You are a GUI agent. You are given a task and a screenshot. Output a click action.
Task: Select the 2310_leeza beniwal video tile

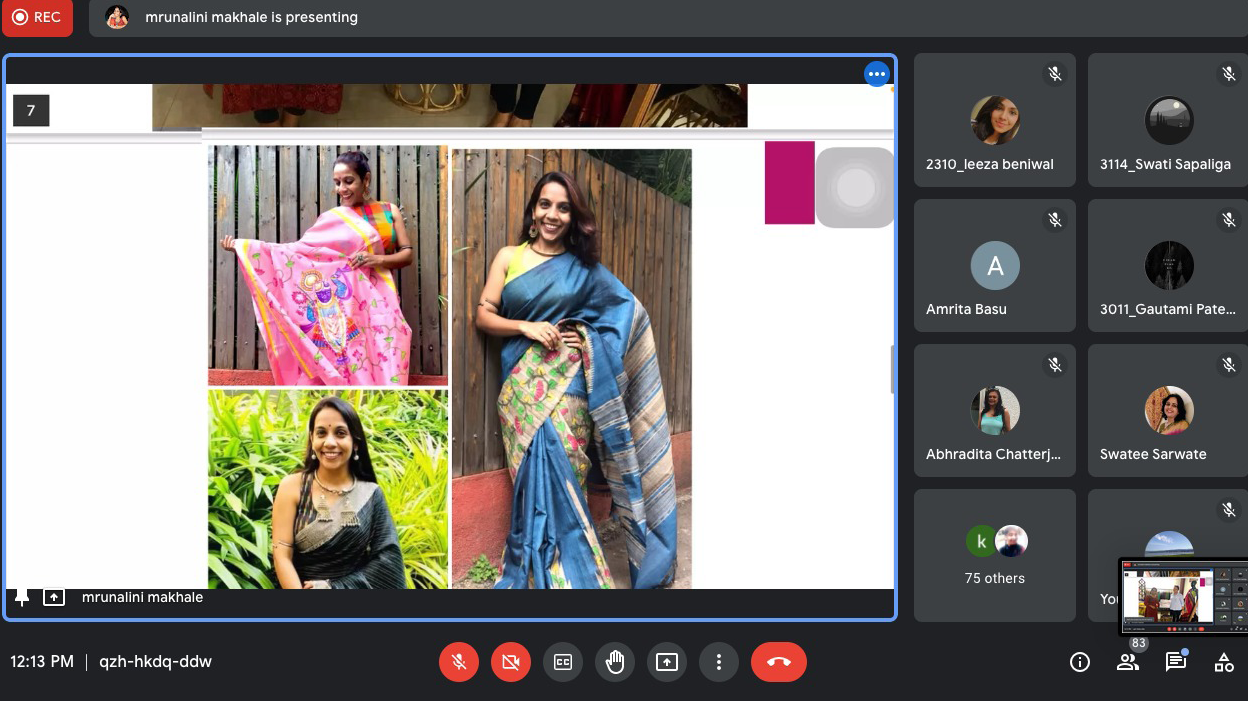(x=995, y=120)
